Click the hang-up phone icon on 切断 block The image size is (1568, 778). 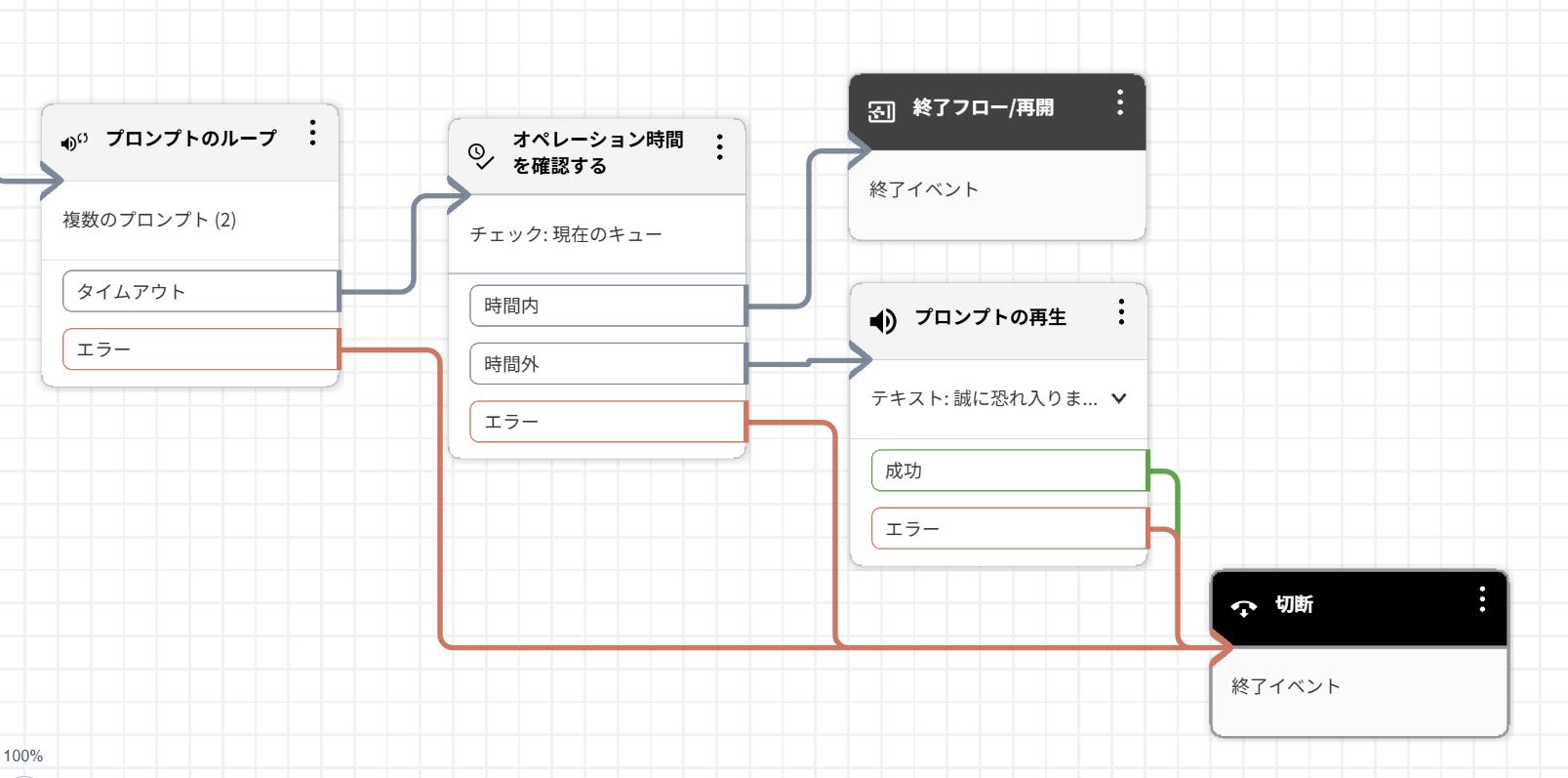(x=1244, y=608)
